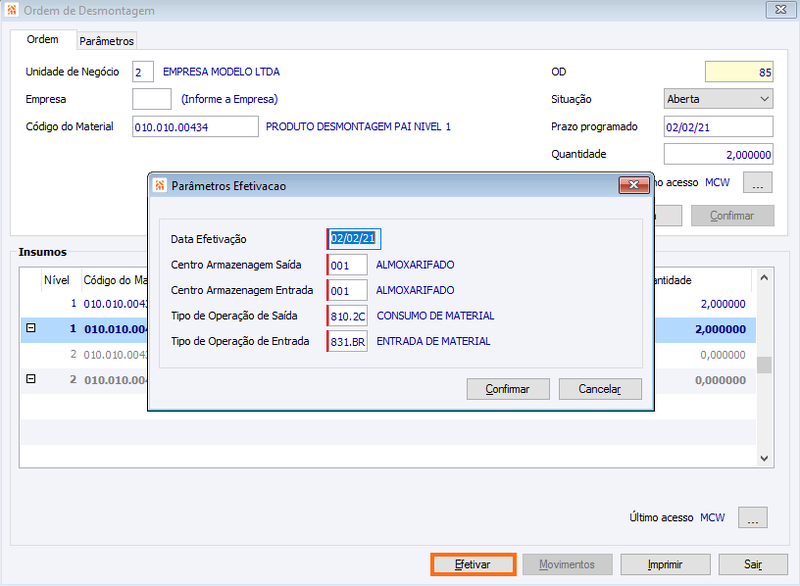Click ALMOXARIFADO beside Centro Armazenagem Entrada
Viewport: 800px width, 586px height.
tap(415, 290)
